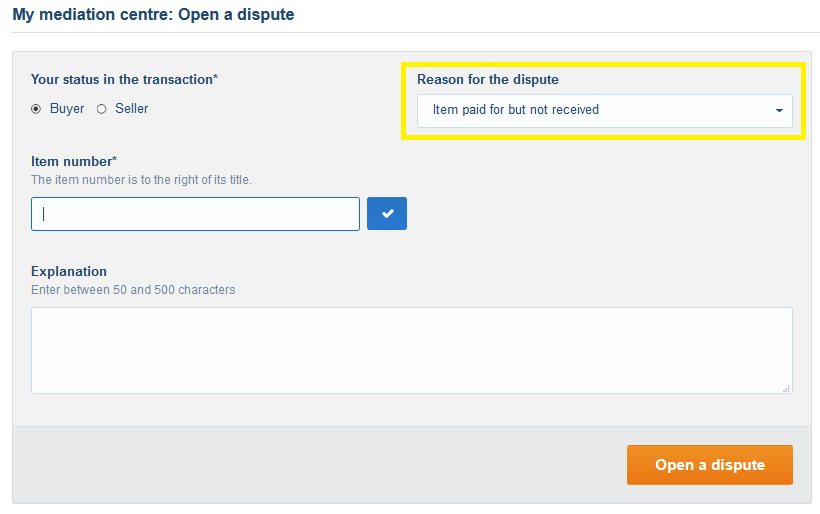Viewport: 820px width, 514px height.
Task: Click the resize grip icon of Explanation box
Action: [786, 389]
